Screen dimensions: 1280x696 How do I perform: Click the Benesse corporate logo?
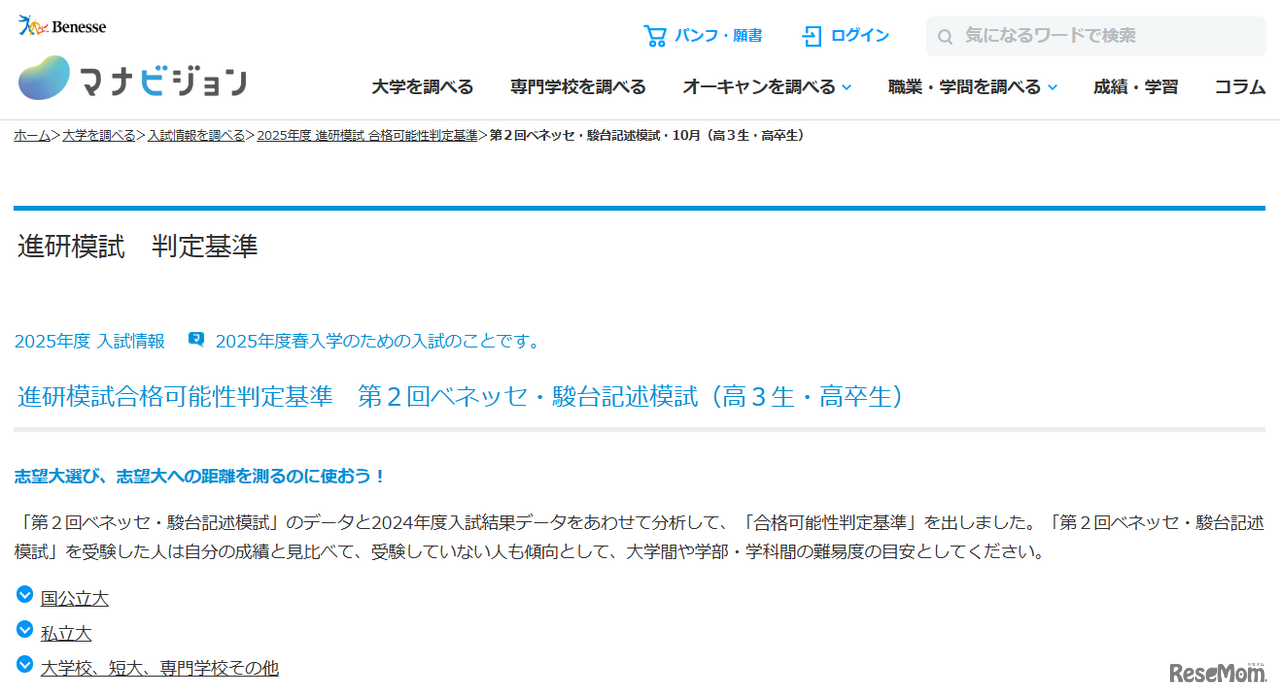pyautogui.click(x=62, y=25)
